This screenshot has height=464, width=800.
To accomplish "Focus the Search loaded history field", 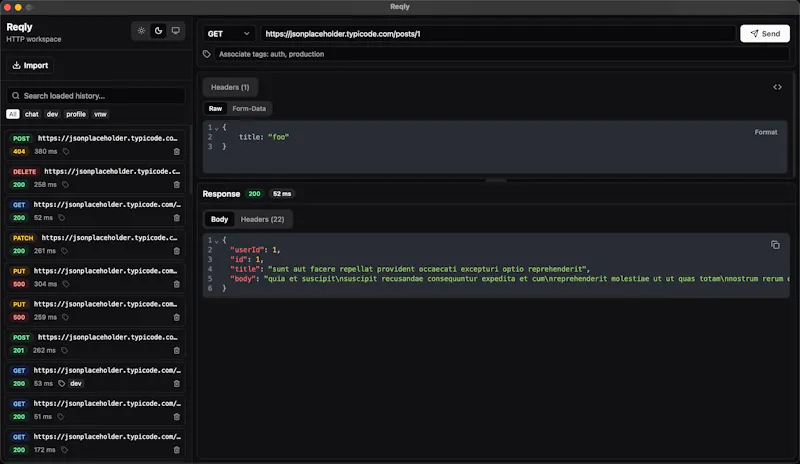I will coord(96,95).
